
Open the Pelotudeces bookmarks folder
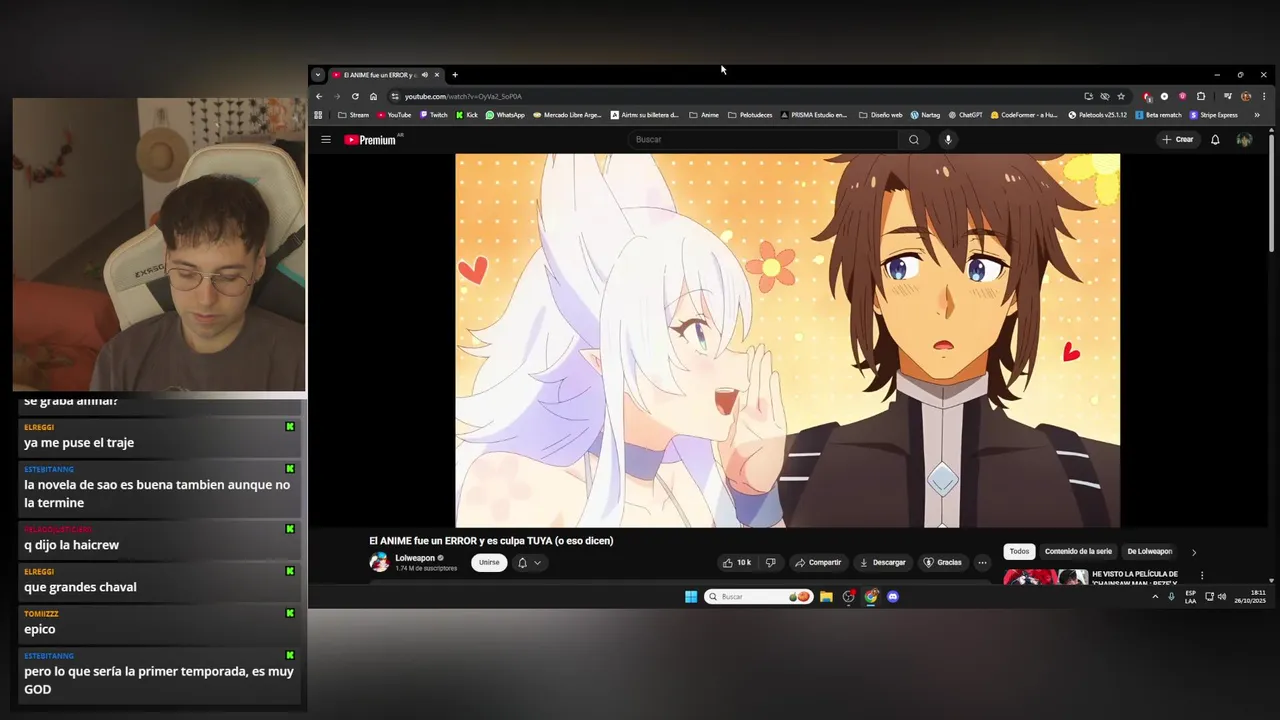[750, 115]
